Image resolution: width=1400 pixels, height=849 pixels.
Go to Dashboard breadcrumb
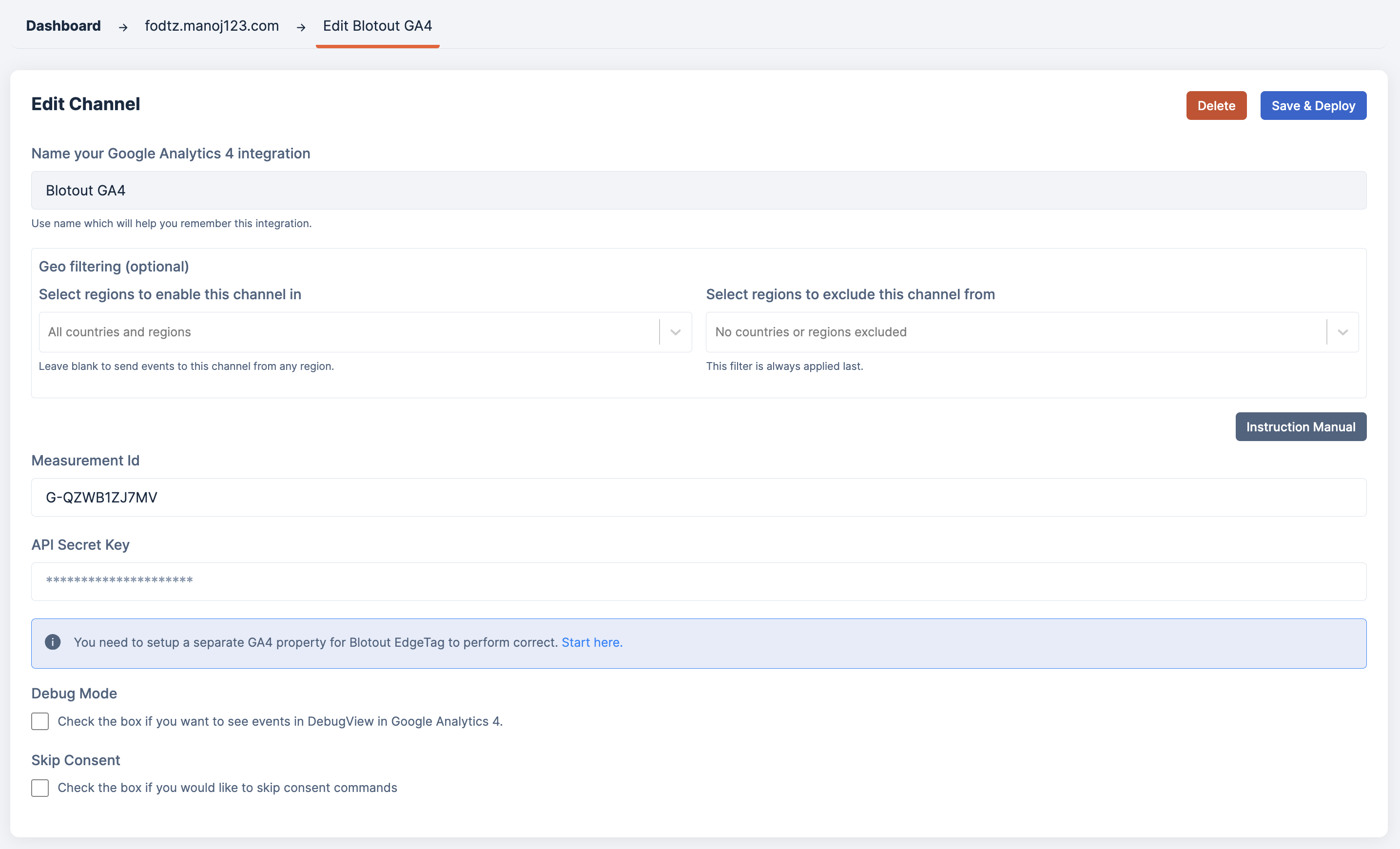63,25
